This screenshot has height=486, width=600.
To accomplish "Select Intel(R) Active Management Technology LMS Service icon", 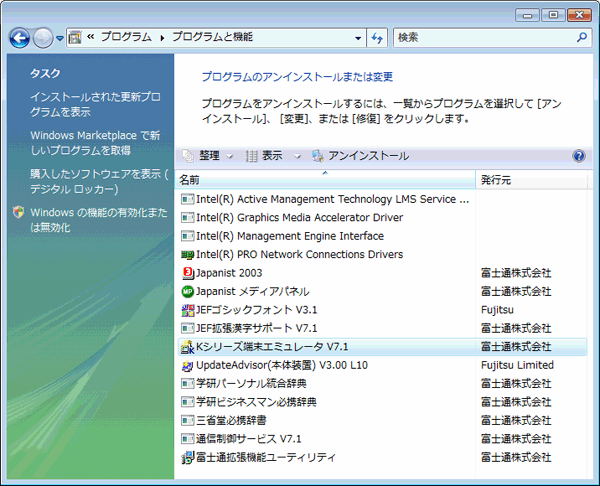I will [x=188, y=199].
